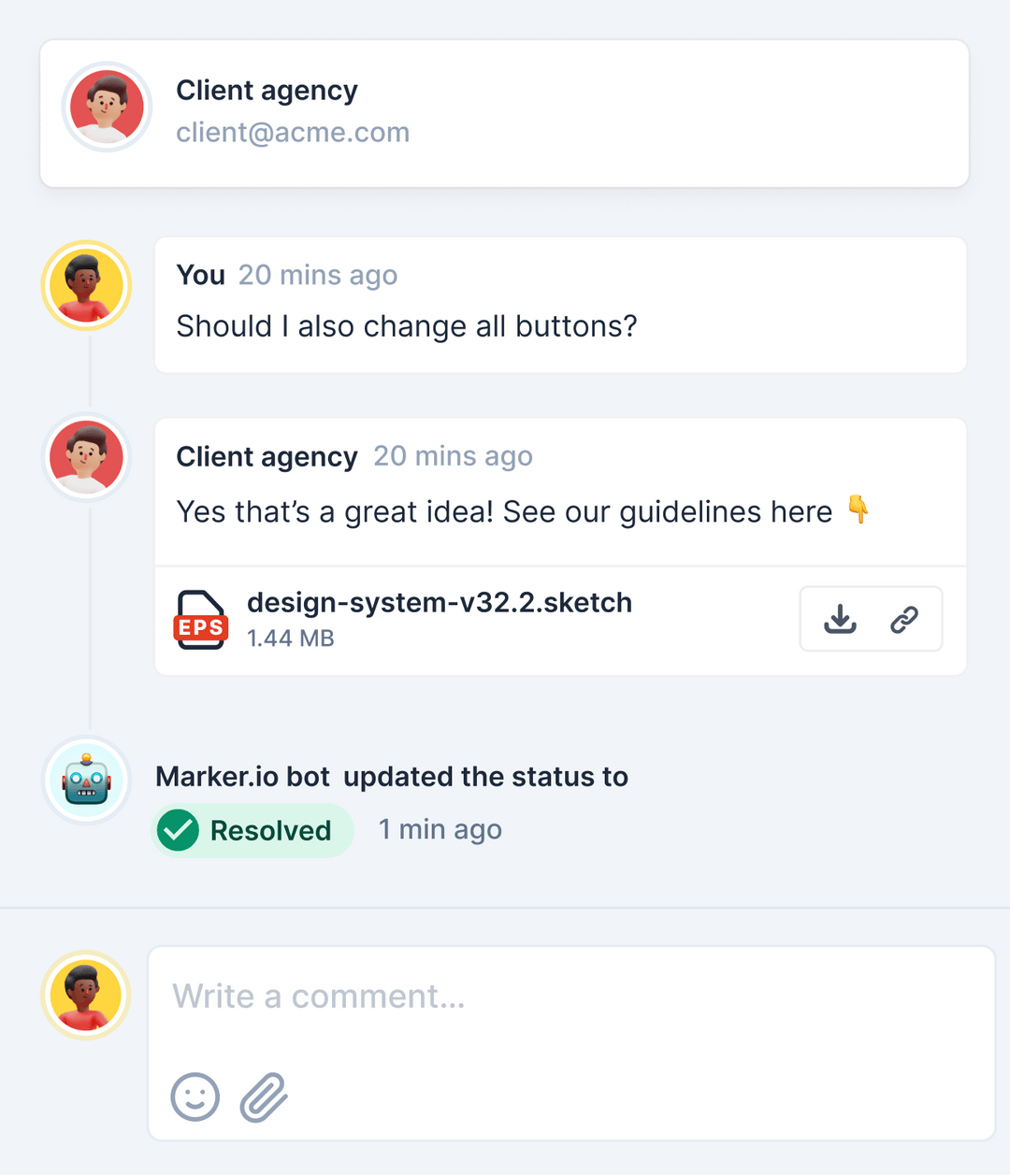Copy the attachment link using the link icon
Screen dimensions: 1010x1176
902,619
